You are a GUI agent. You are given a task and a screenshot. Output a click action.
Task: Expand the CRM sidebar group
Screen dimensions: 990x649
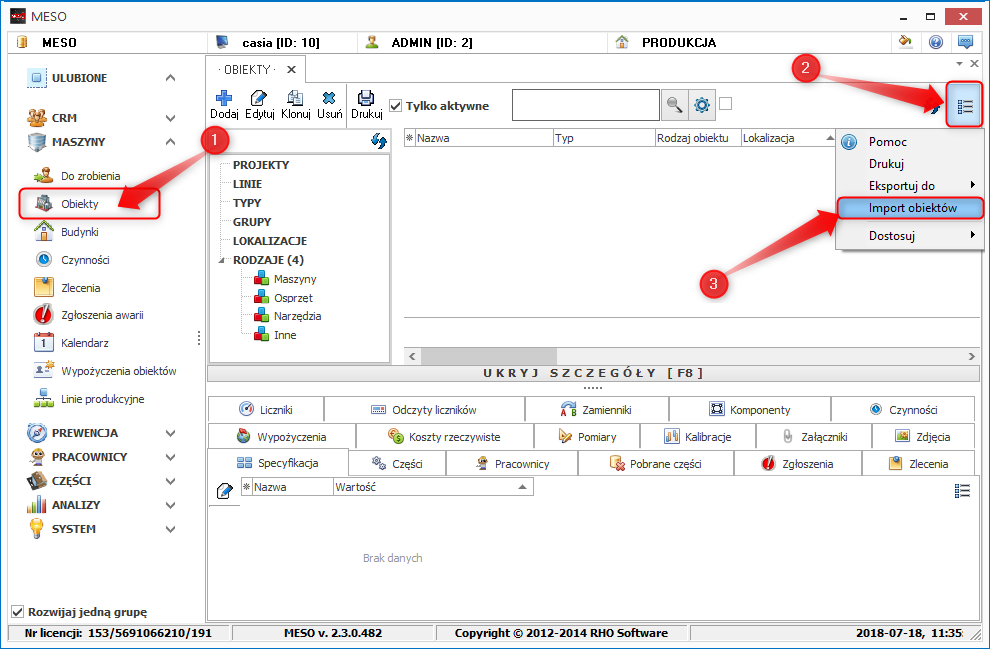170,118
